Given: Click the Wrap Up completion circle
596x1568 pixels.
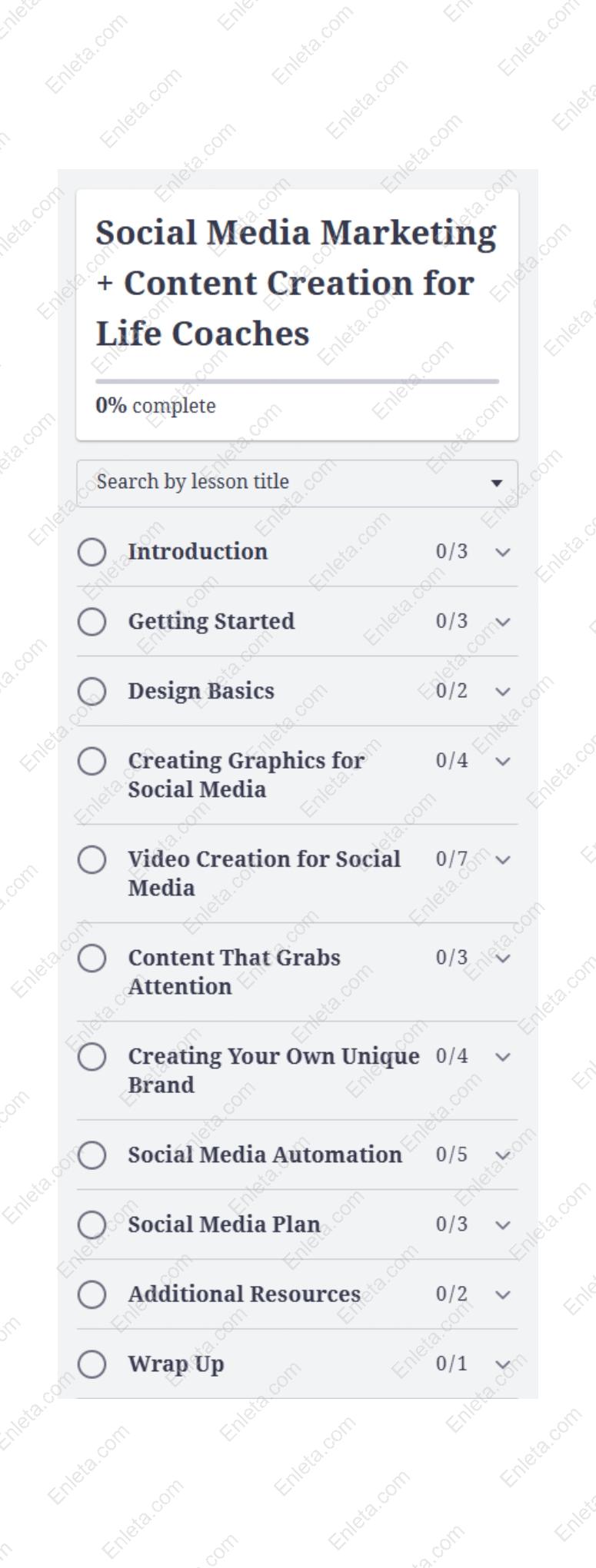Looking at the screenshot, I should coord(92,1364).
